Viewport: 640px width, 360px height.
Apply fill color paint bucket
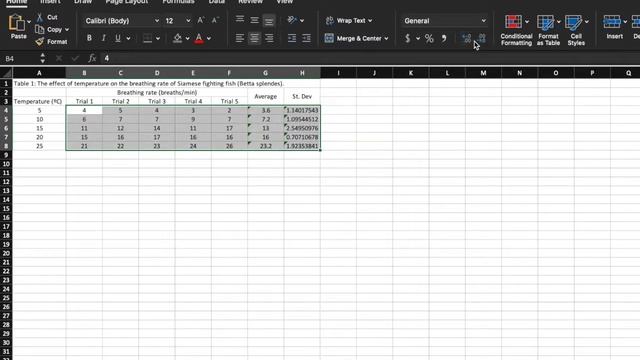pyautogui.click(x=177, y=38)
